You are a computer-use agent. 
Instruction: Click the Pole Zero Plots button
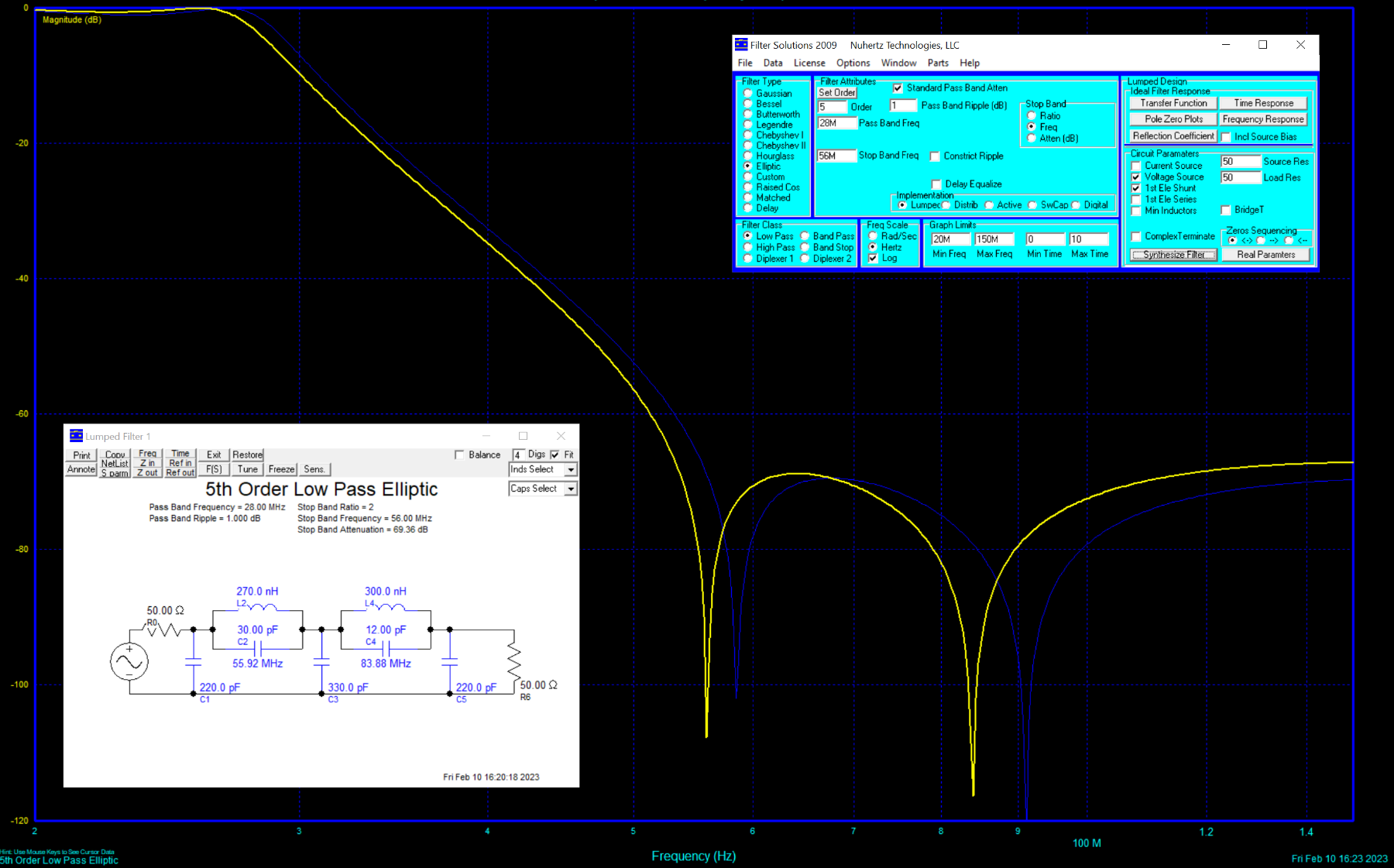(x=1173, y=119)
